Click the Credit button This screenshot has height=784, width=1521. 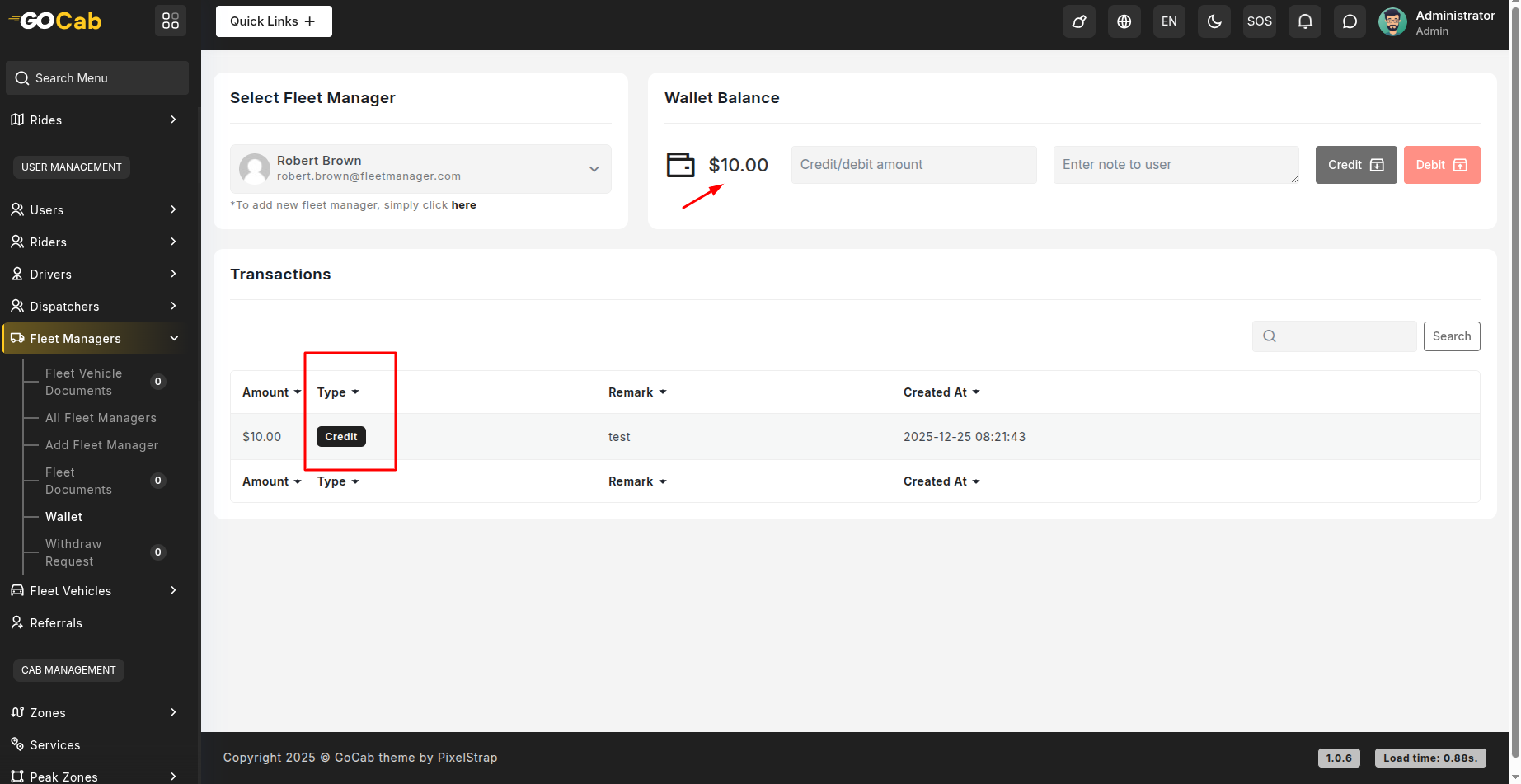tap(1356, 165)
